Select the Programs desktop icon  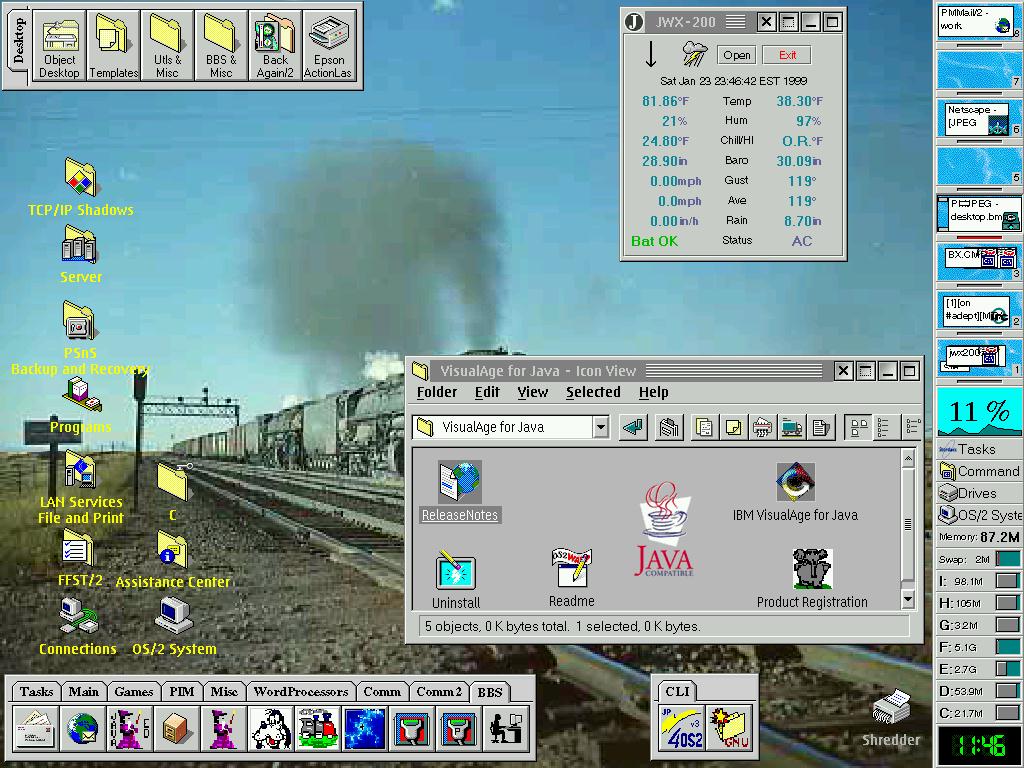(80, 406)
